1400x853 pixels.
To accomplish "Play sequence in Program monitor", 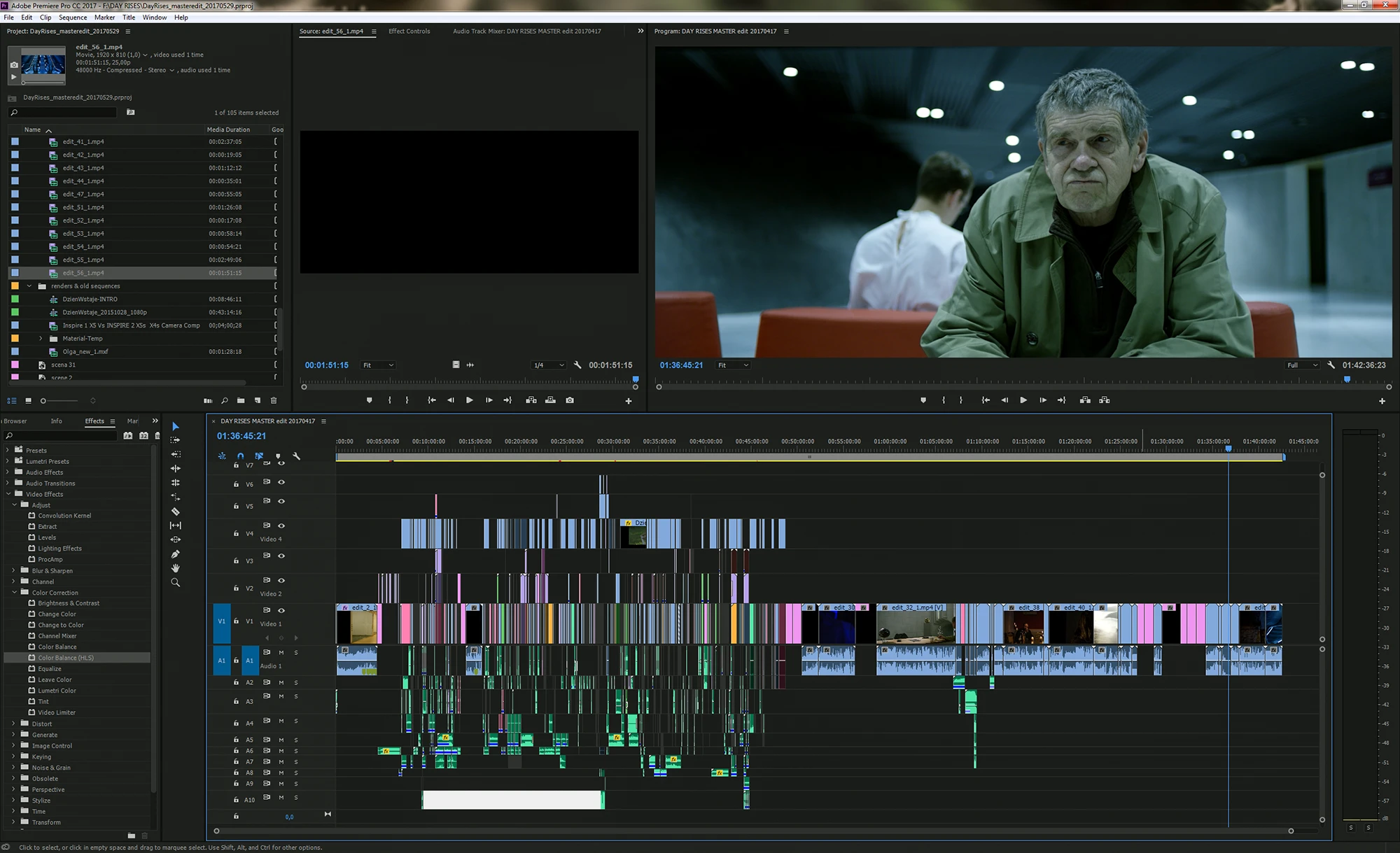I will click(x=1023, y=400).
